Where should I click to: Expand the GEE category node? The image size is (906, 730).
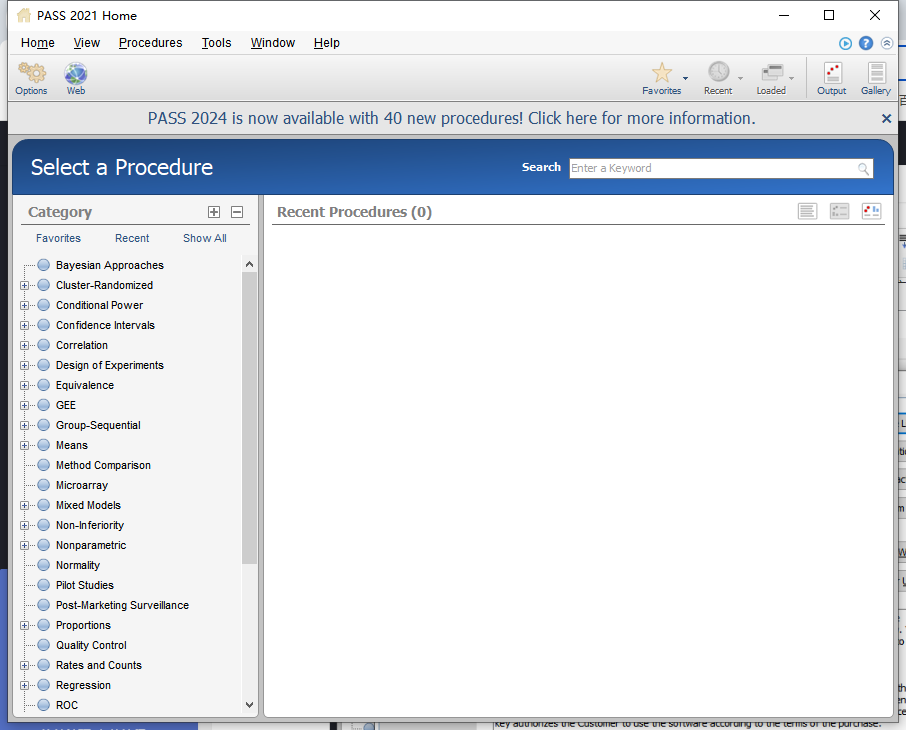24,406
